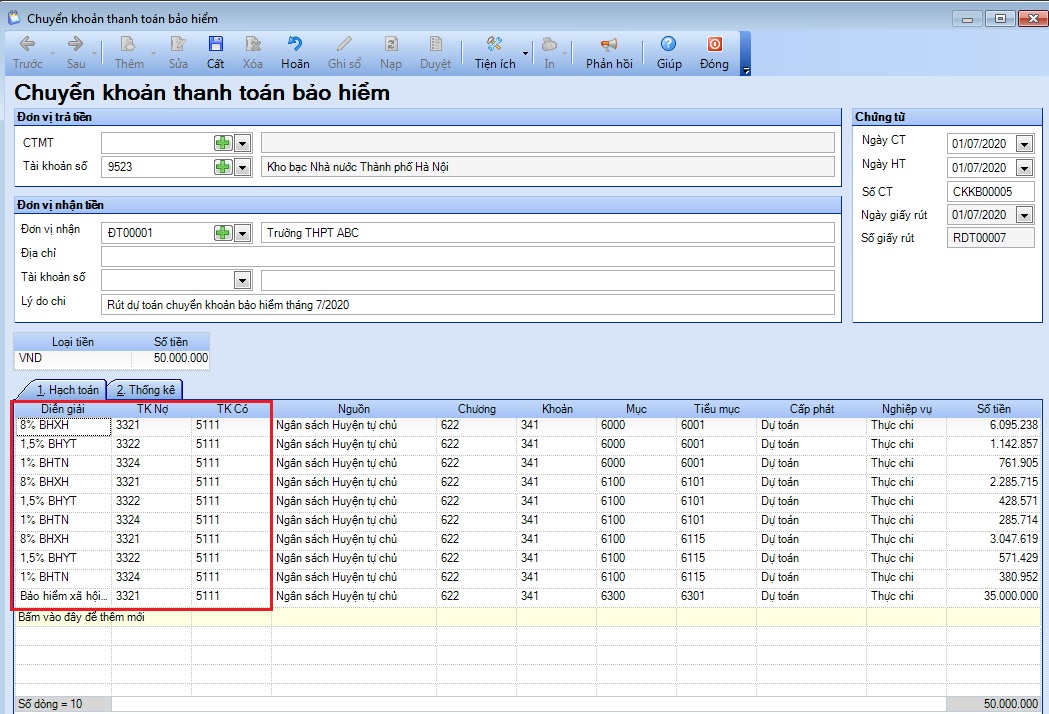Open the payer Tài khoản số 9523 dropdown
The width and height of the screenshot is (1049, 714).
pyautogui.click(x=243, y=167)
